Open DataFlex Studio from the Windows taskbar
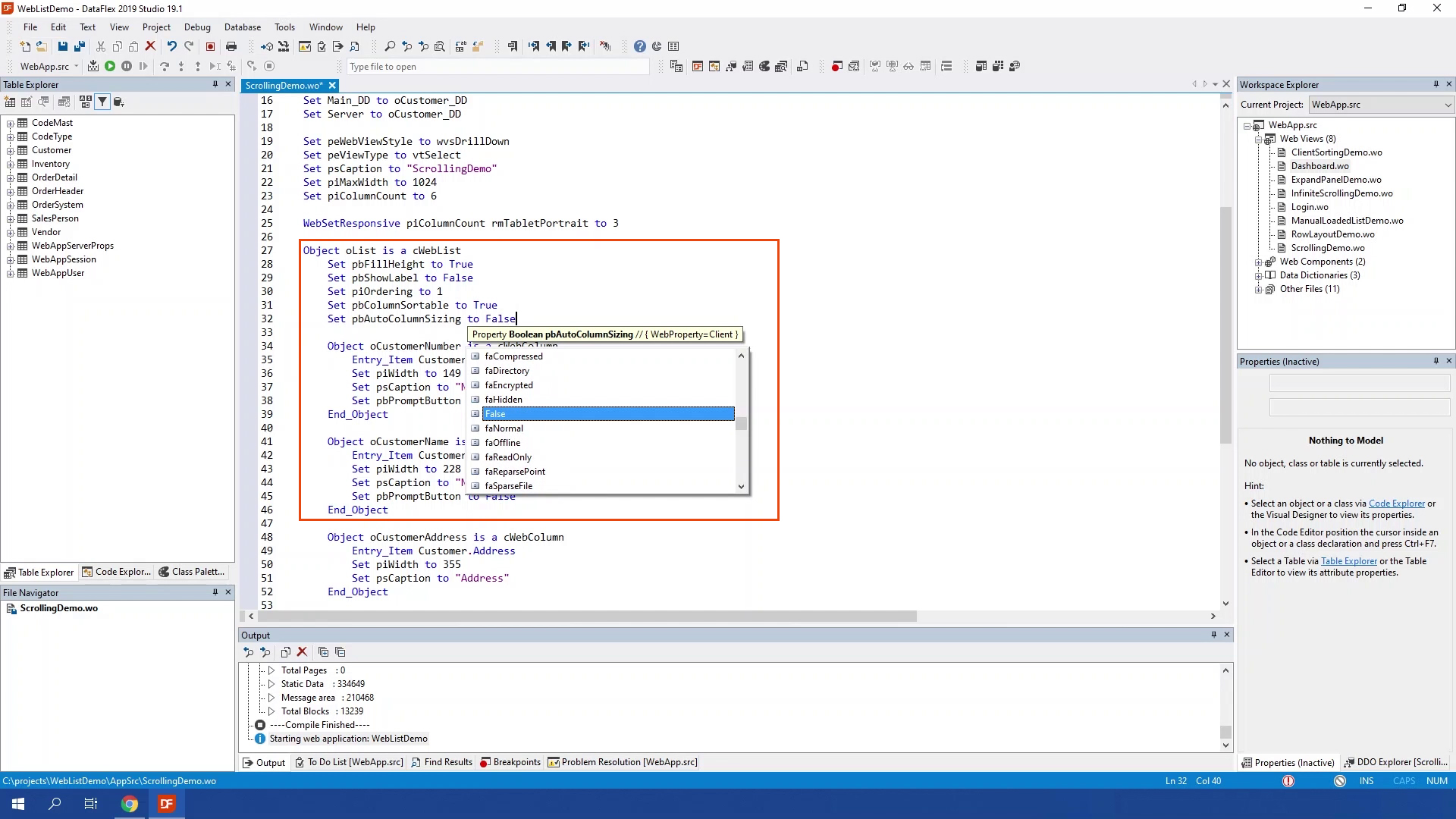Viewport: 1456px width, 819px height. tap(166, 804)
